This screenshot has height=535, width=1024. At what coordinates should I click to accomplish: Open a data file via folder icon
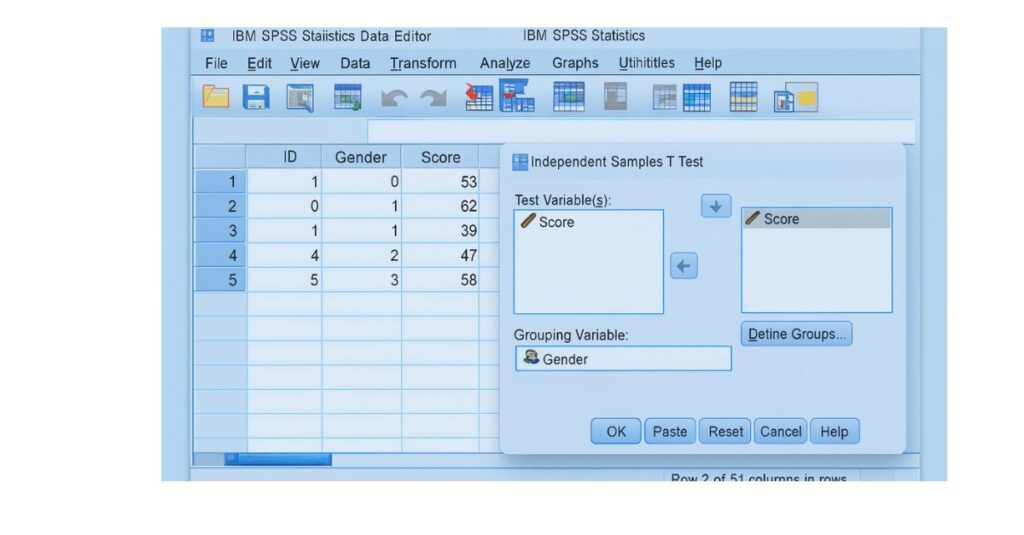click(x=216, y=97)
